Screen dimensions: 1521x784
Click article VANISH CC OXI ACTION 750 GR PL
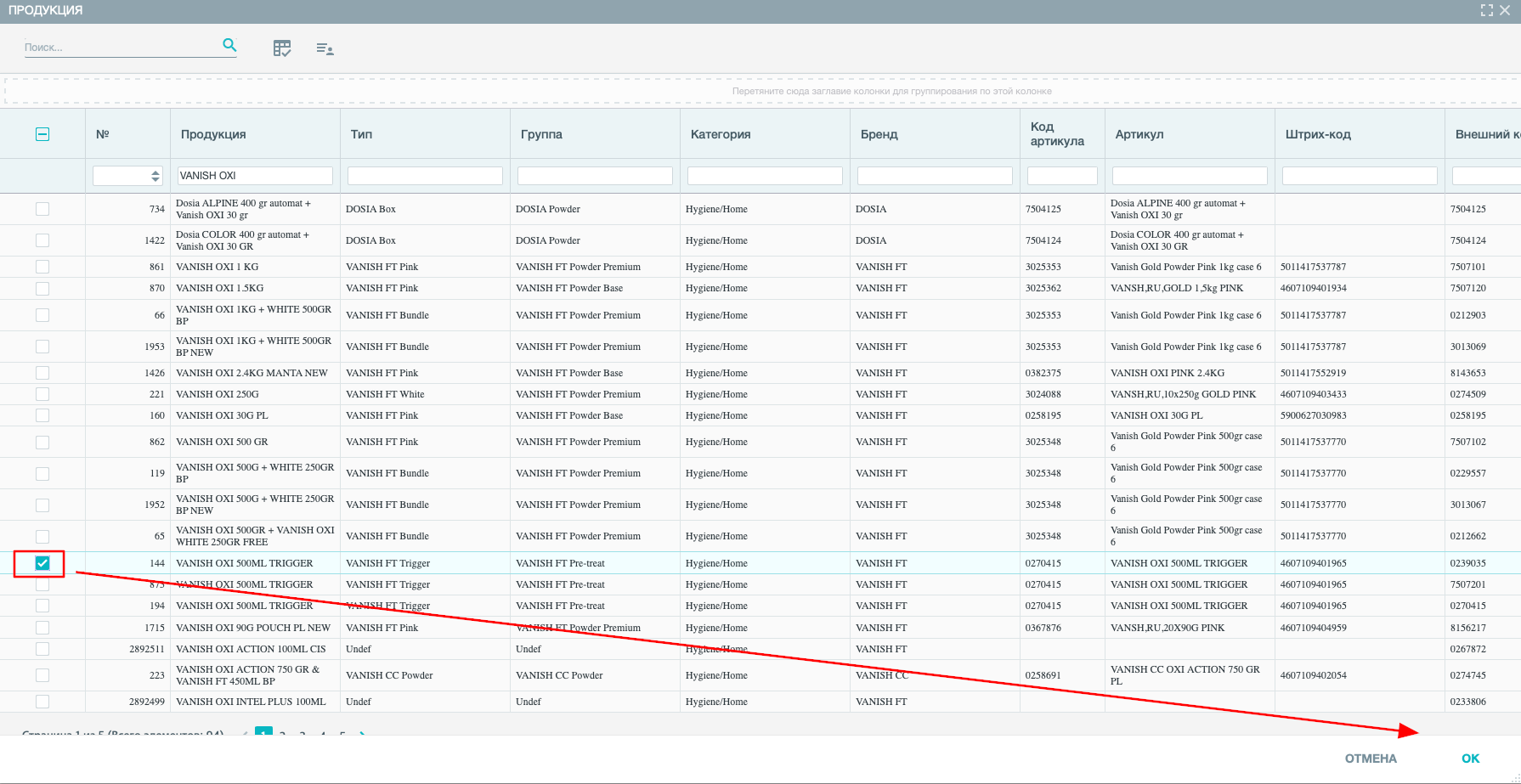[1185, 675]
